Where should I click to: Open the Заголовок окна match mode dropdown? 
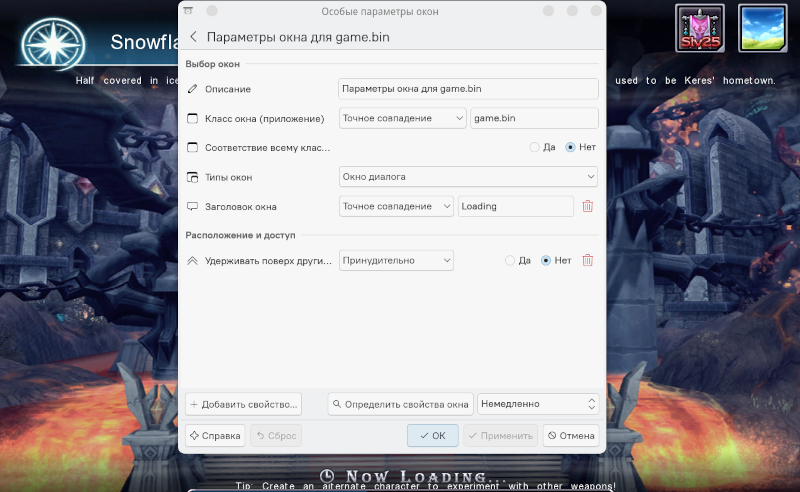(x=396, y=206)
